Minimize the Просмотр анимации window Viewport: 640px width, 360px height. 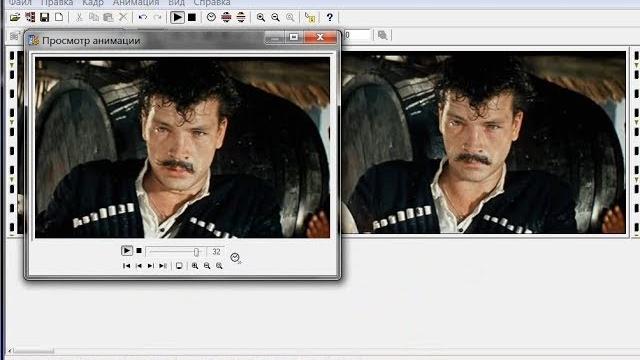pos(275,38)
